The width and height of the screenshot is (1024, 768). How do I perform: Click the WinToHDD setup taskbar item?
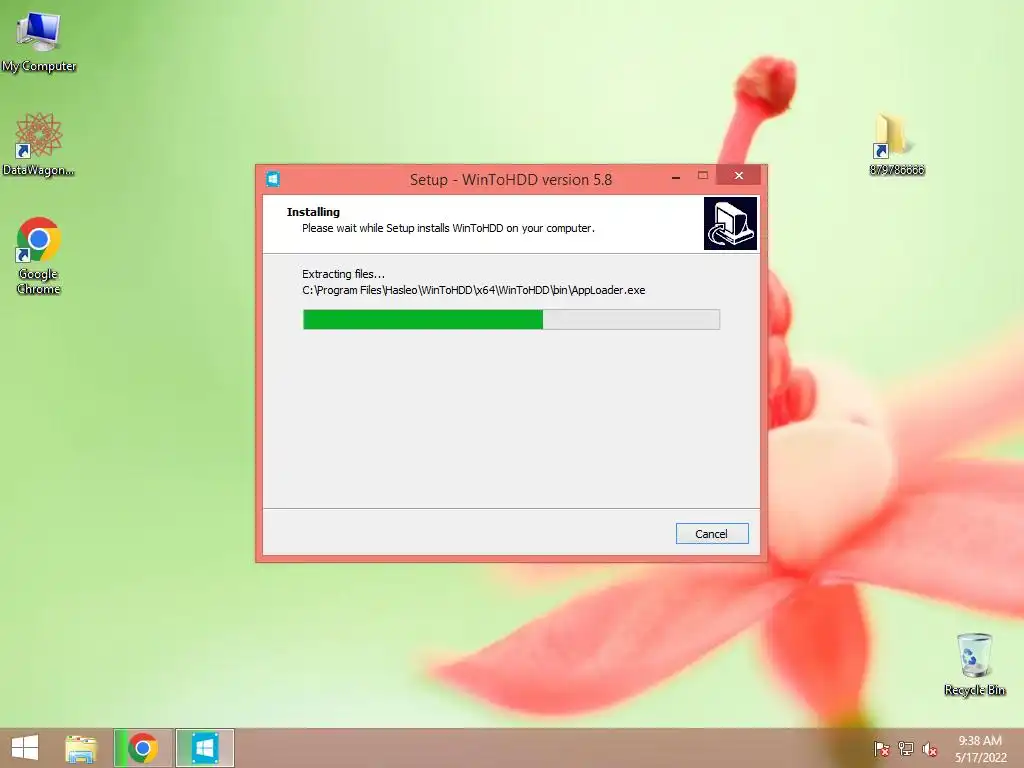(x=204, y=748)
